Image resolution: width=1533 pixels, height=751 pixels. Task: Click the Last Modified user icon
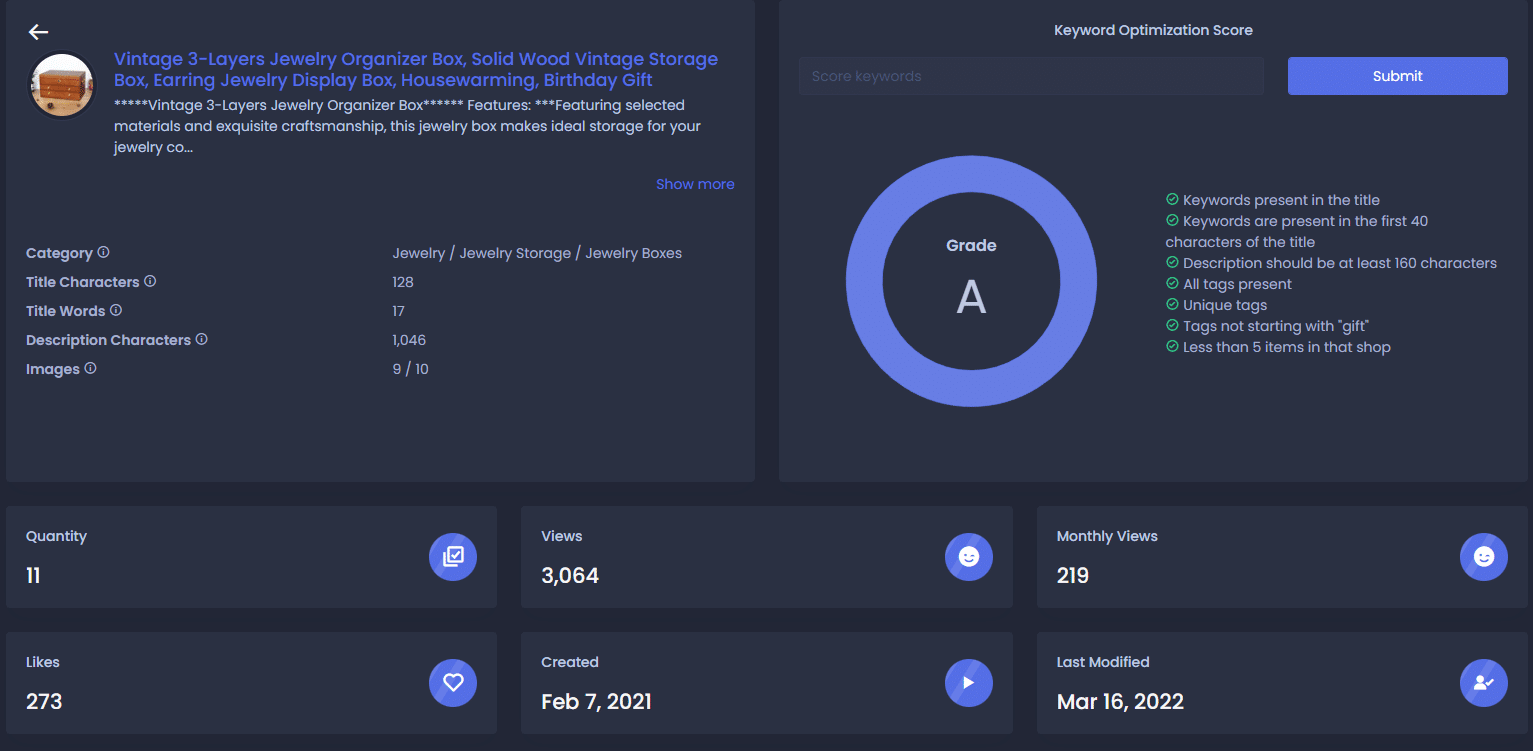pos(1484,683)
